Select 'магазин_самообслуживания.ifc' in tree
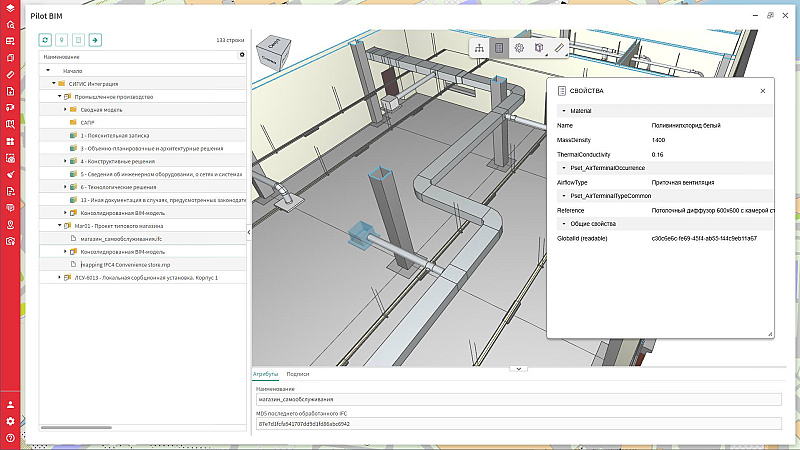 119,239
